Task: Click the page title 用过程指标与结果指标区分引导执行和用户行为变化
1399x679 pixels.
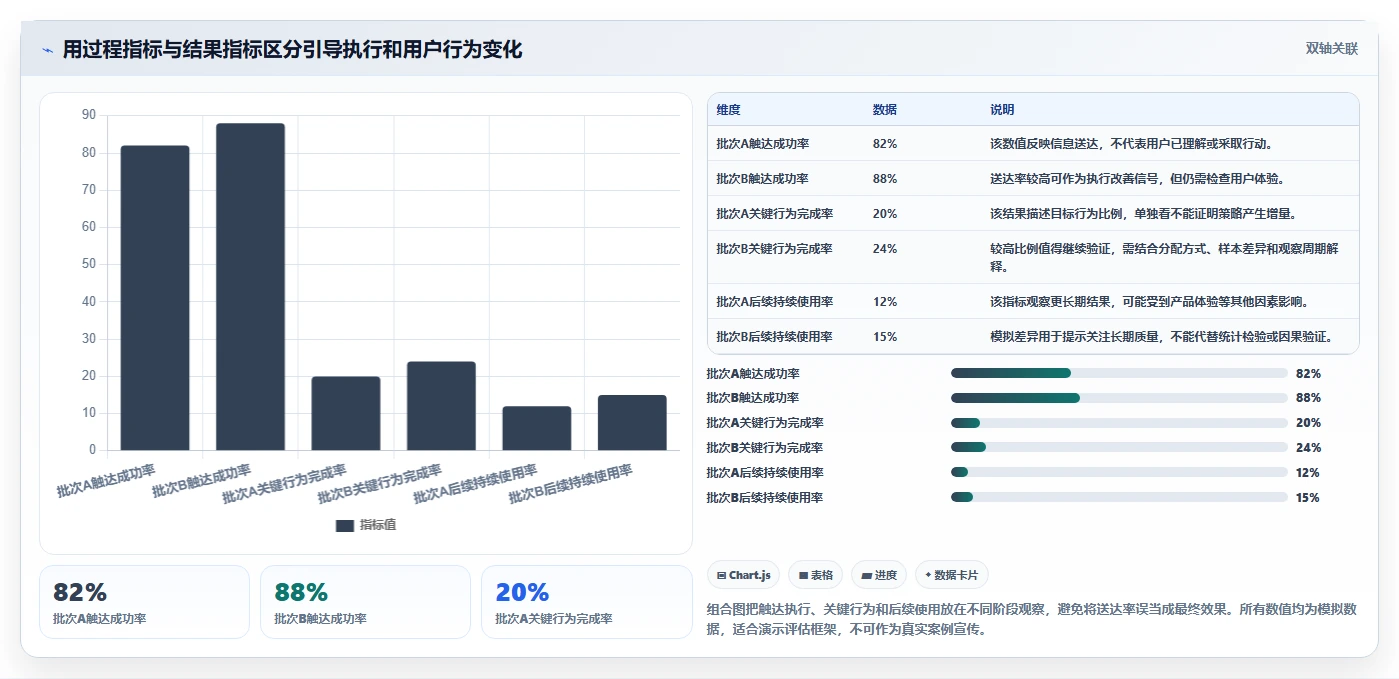Action: pyautogui.click(x=292, y=50)
